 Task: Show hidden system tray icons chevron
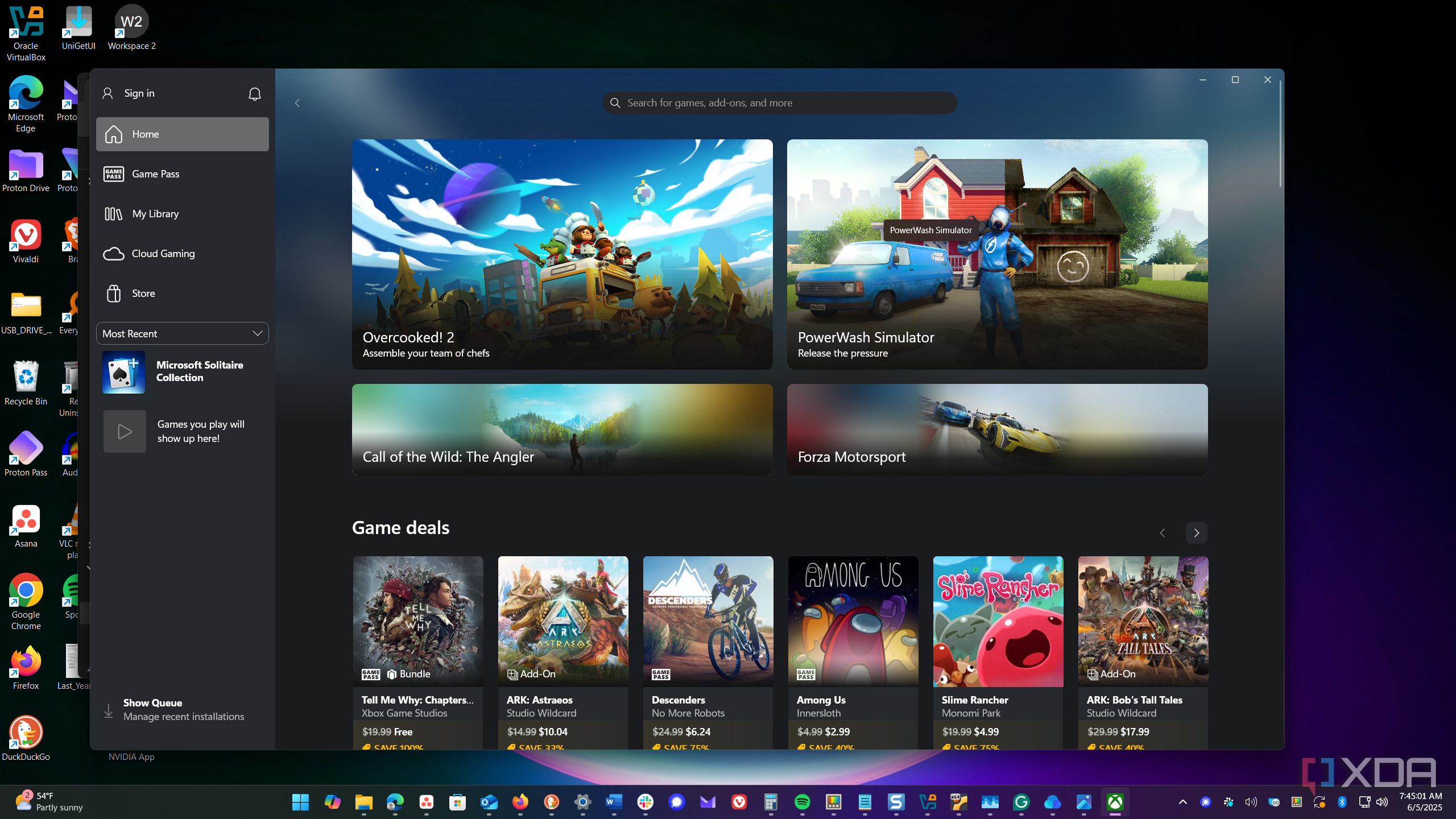[x=1182, y=802]
